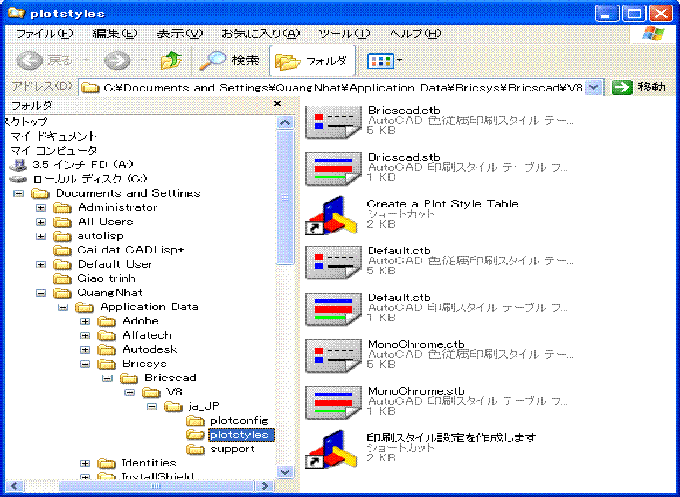Collapse the Application Data node
The image size is (680, 497).
click(63, 307)
